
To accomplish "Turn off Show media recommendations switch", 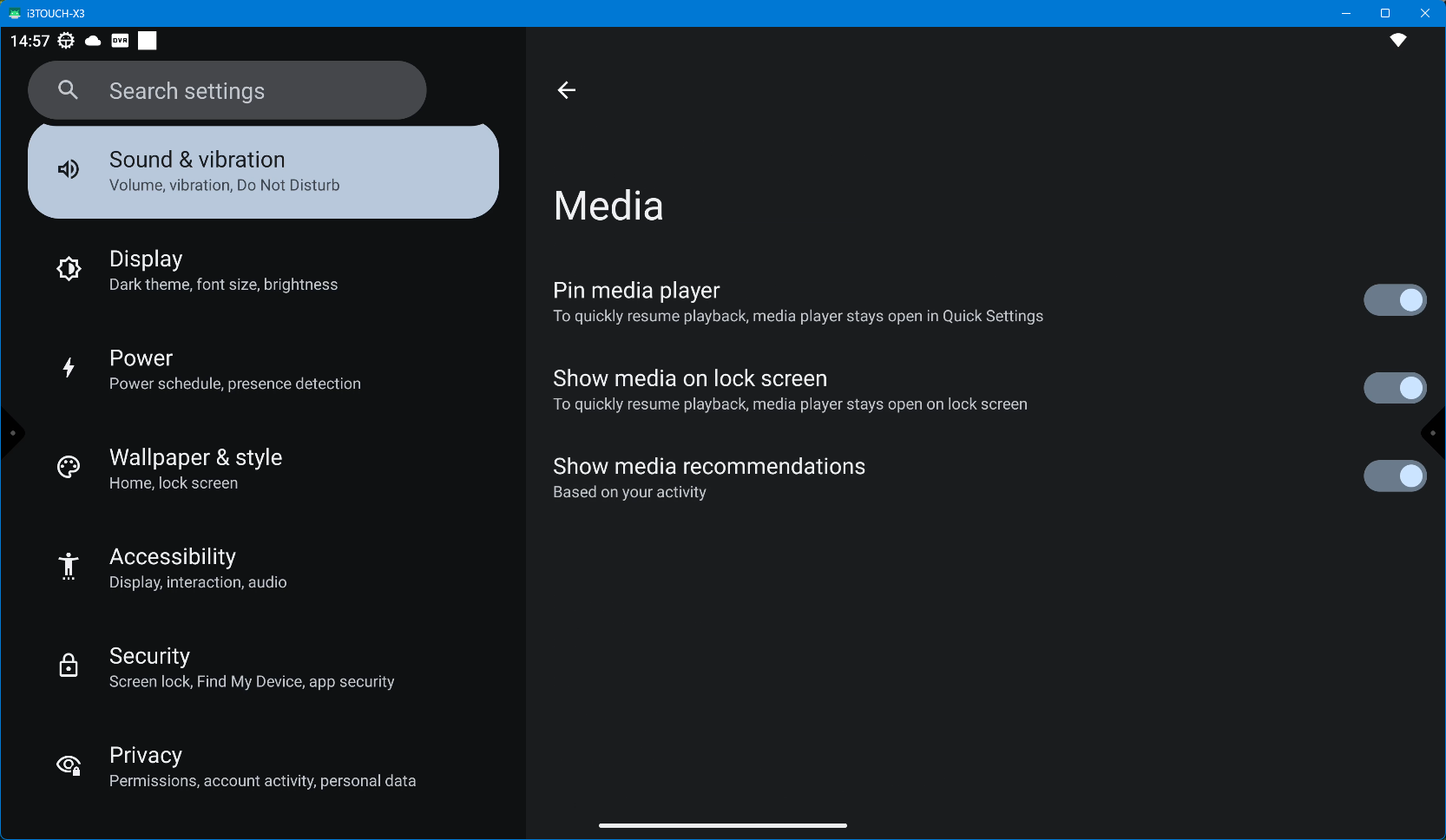I will (x=1394, y=476).
